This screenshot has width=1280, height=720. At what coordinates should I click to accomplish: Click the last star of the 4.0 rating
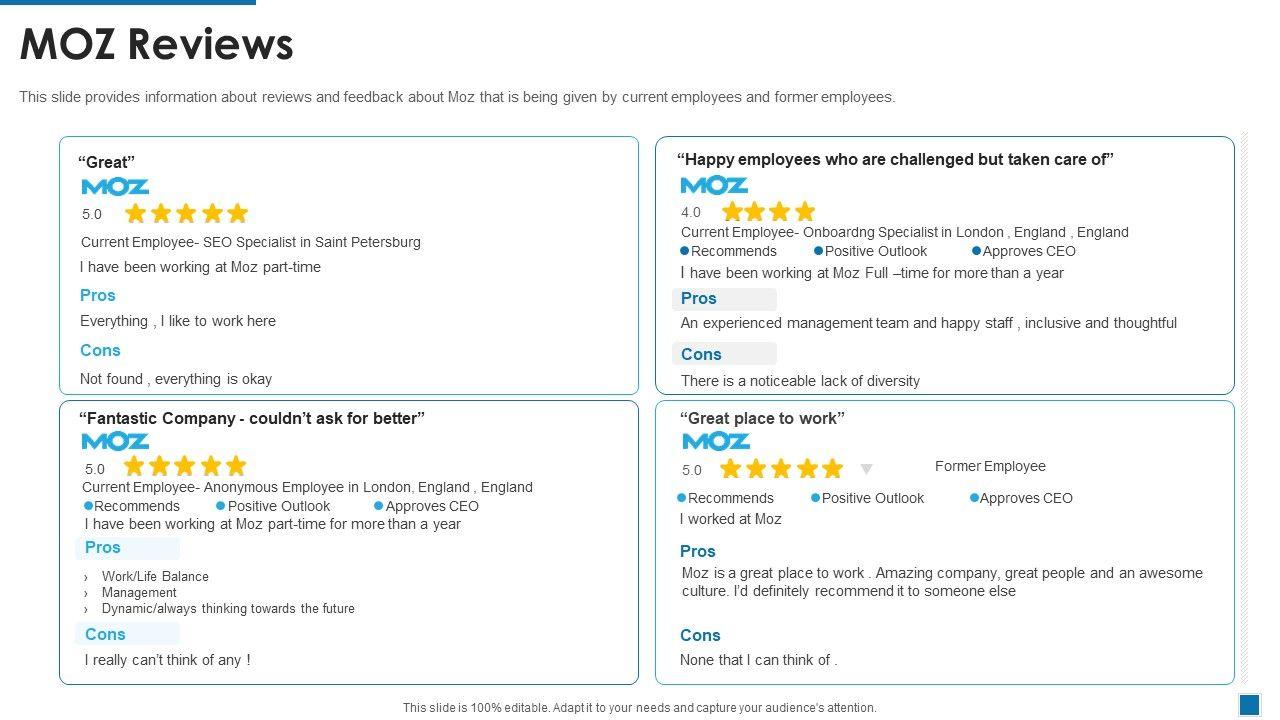pos(805,211)
